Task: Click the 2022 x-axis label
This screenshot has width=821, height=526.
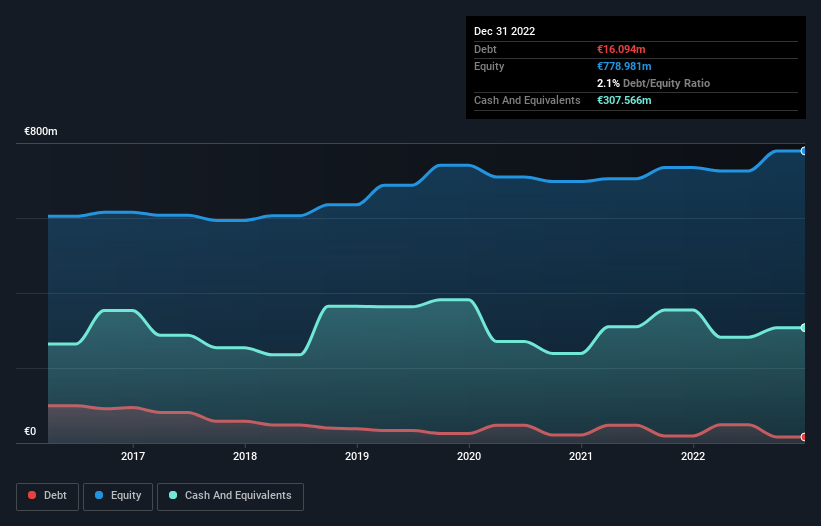Action: [x=693, y=456]
